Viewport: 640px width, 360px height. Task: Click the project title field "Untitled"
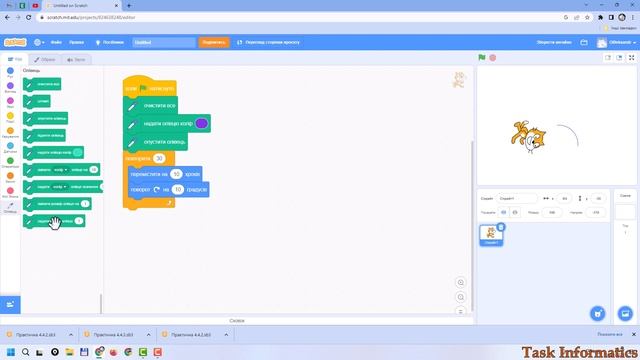tap(164, 42)
